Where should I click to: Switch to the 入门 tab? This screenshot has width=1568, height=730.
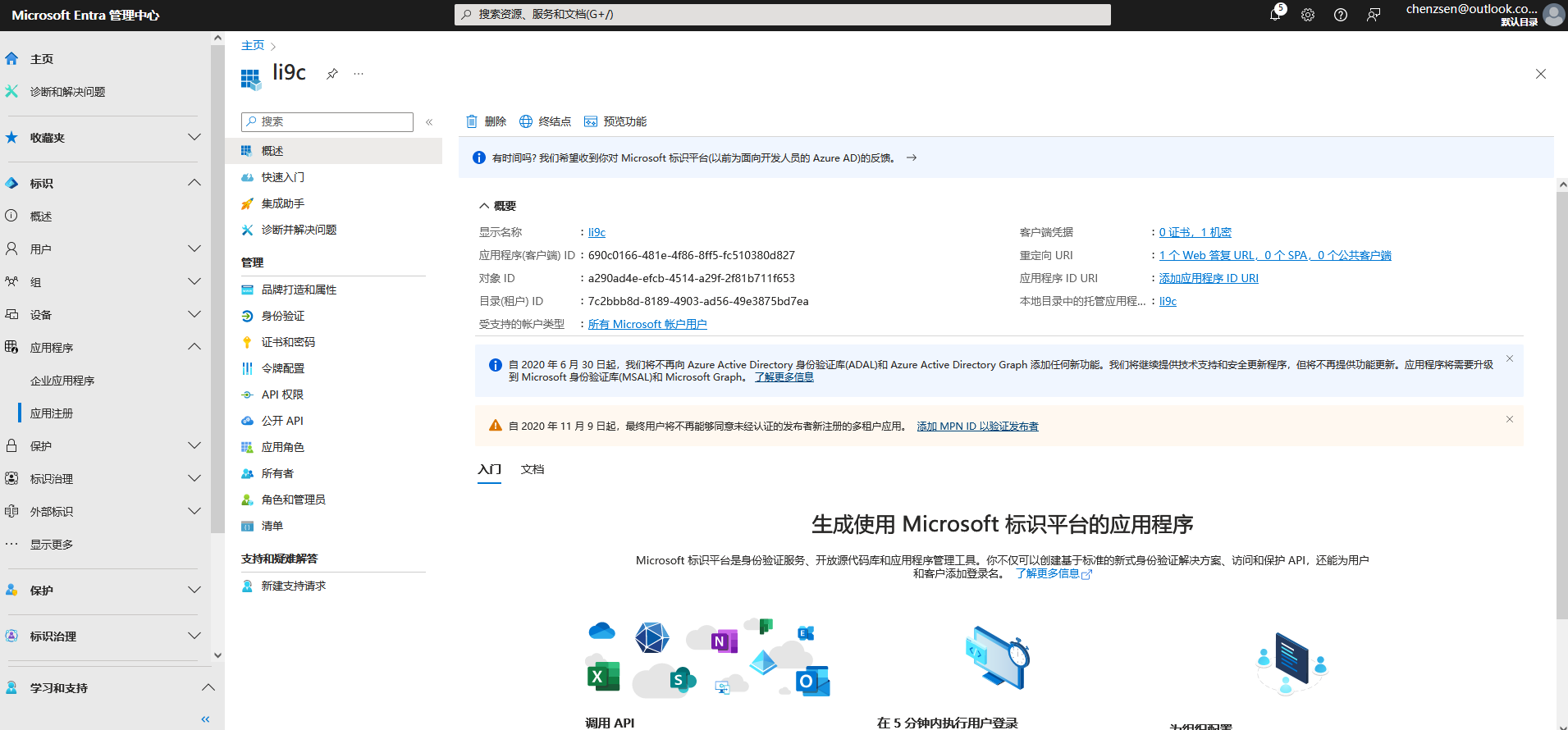489,470
